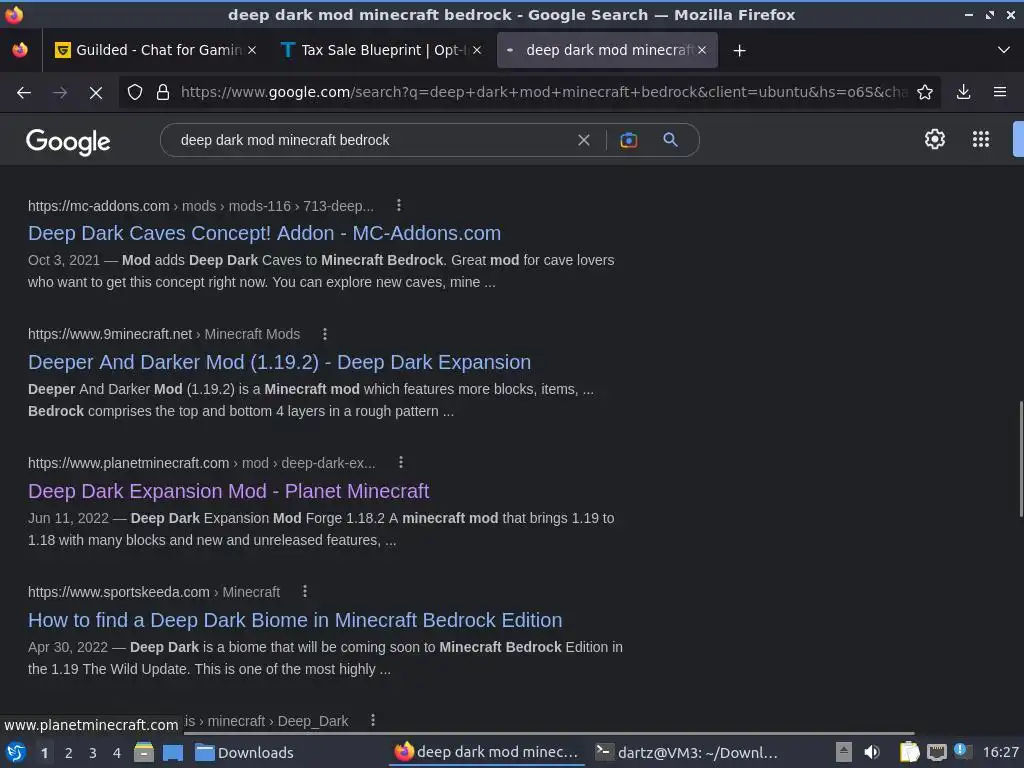Open Deep Dark Expansion Mod - Planet Minecraft
This screenshot has height=768, width=1024.
(x=229, y=491)
